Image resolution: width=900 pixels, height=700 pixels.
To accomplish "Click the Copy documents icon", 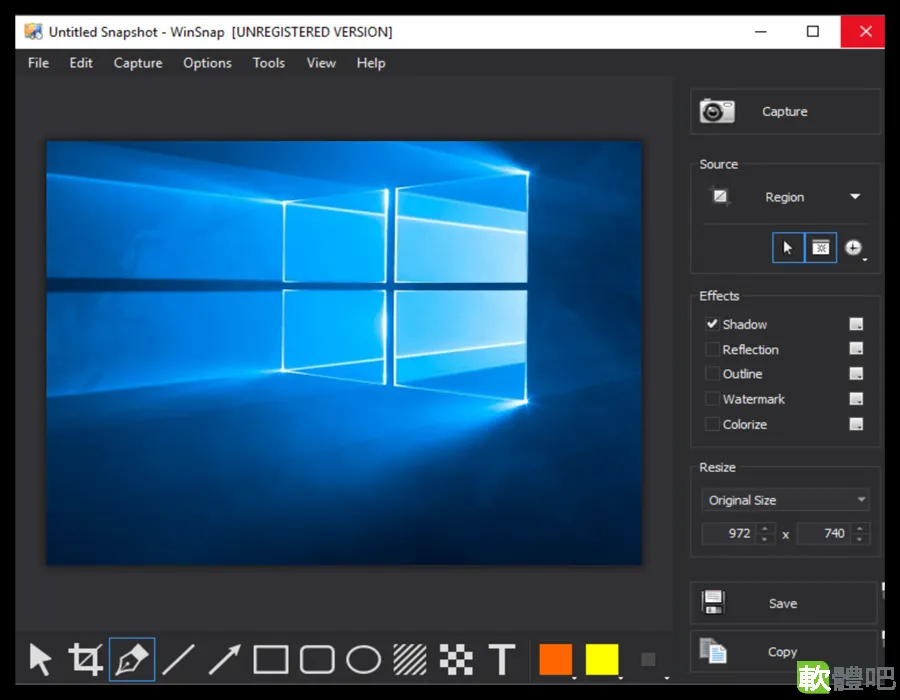I will (x=713, y=651).
